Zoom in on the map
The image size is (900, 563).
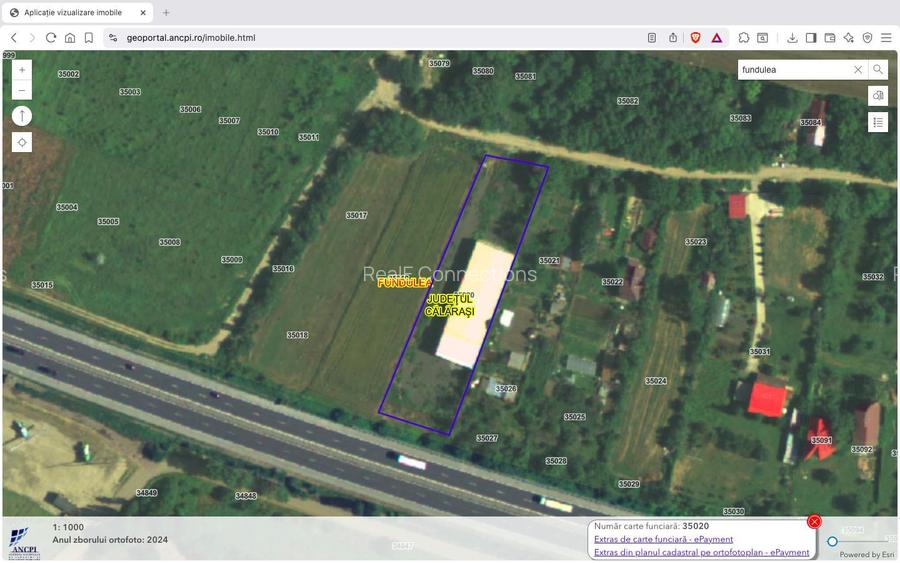click(x=22, y=70)
